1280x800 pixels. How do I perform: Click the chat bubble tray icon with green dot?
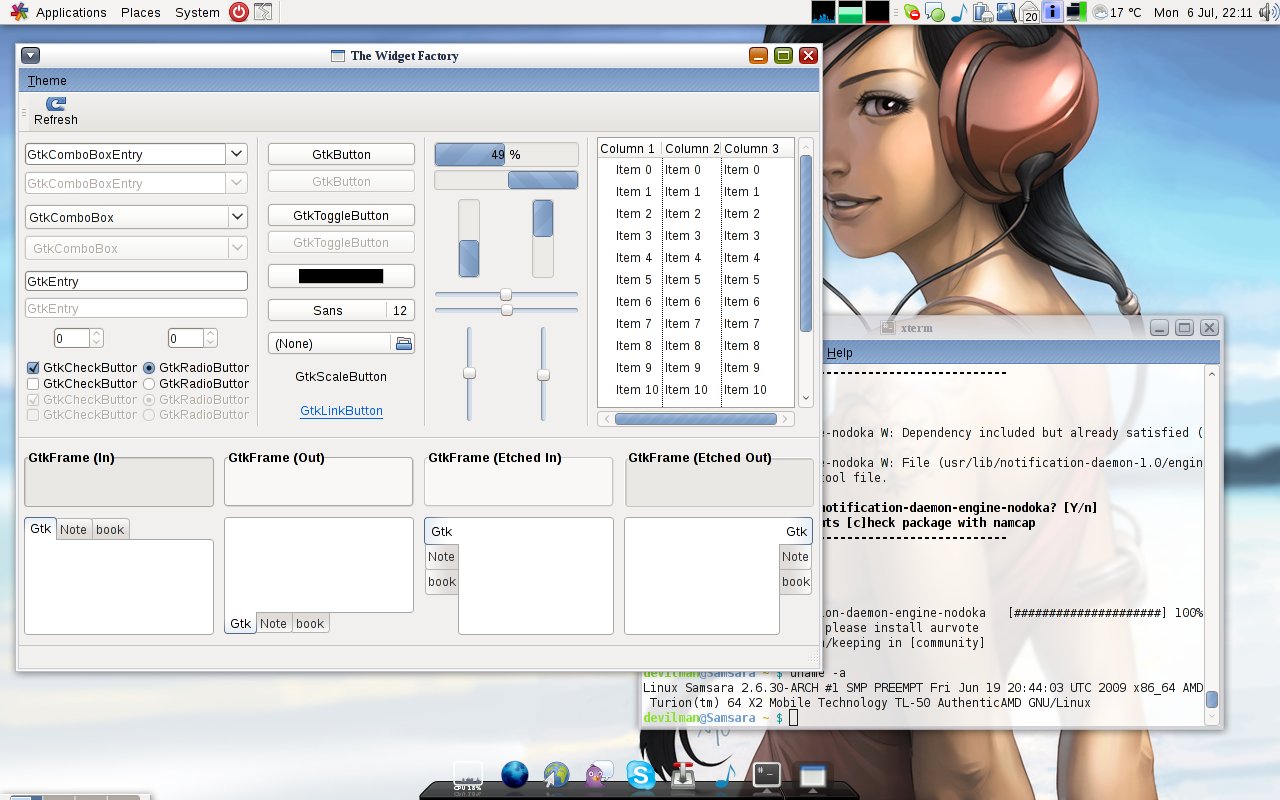tap(935, 13)
